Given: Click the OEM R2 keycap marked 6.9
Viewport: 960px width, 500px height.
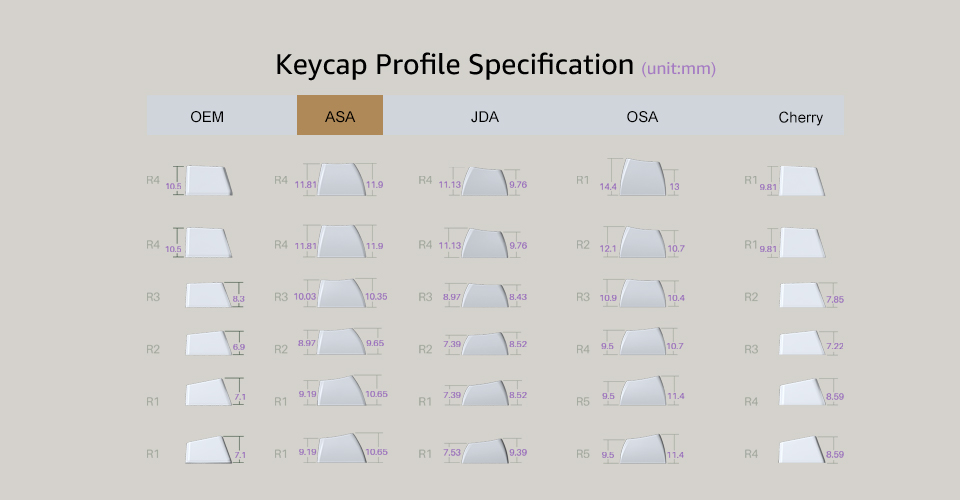Looking at the screenshot, I should pos(207,344).
